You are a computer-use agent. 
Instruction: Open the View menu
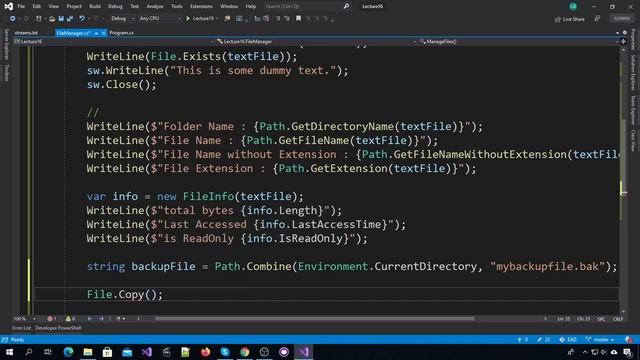[53, 7]
